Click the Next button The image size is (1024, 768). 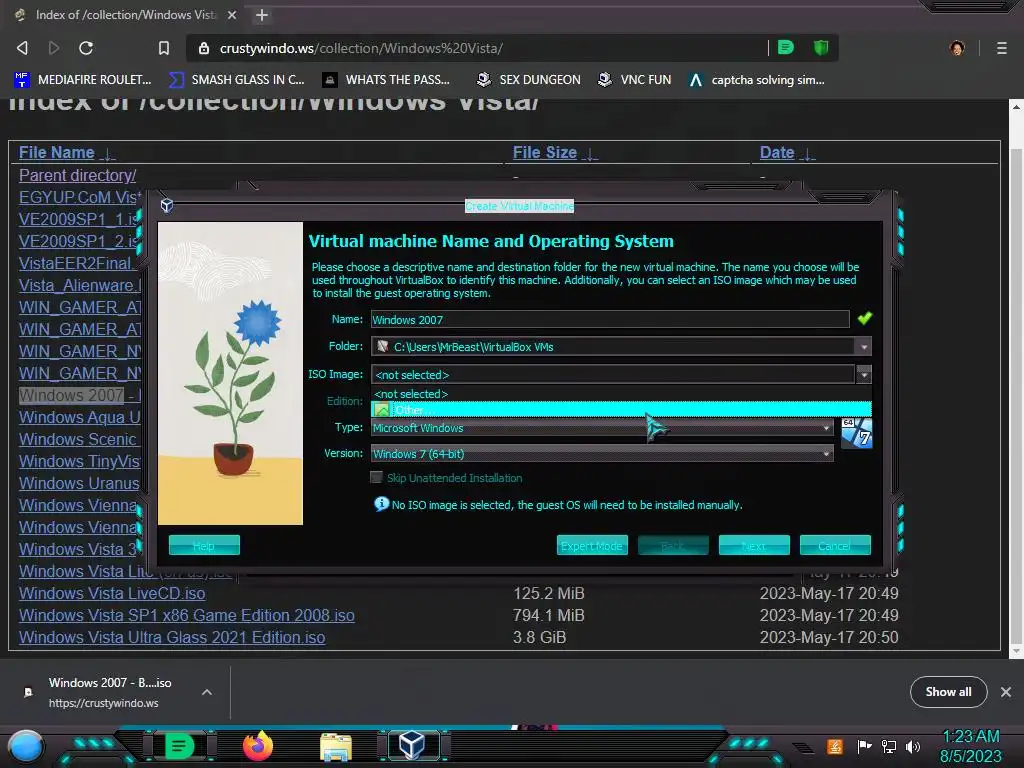[754, 545]
